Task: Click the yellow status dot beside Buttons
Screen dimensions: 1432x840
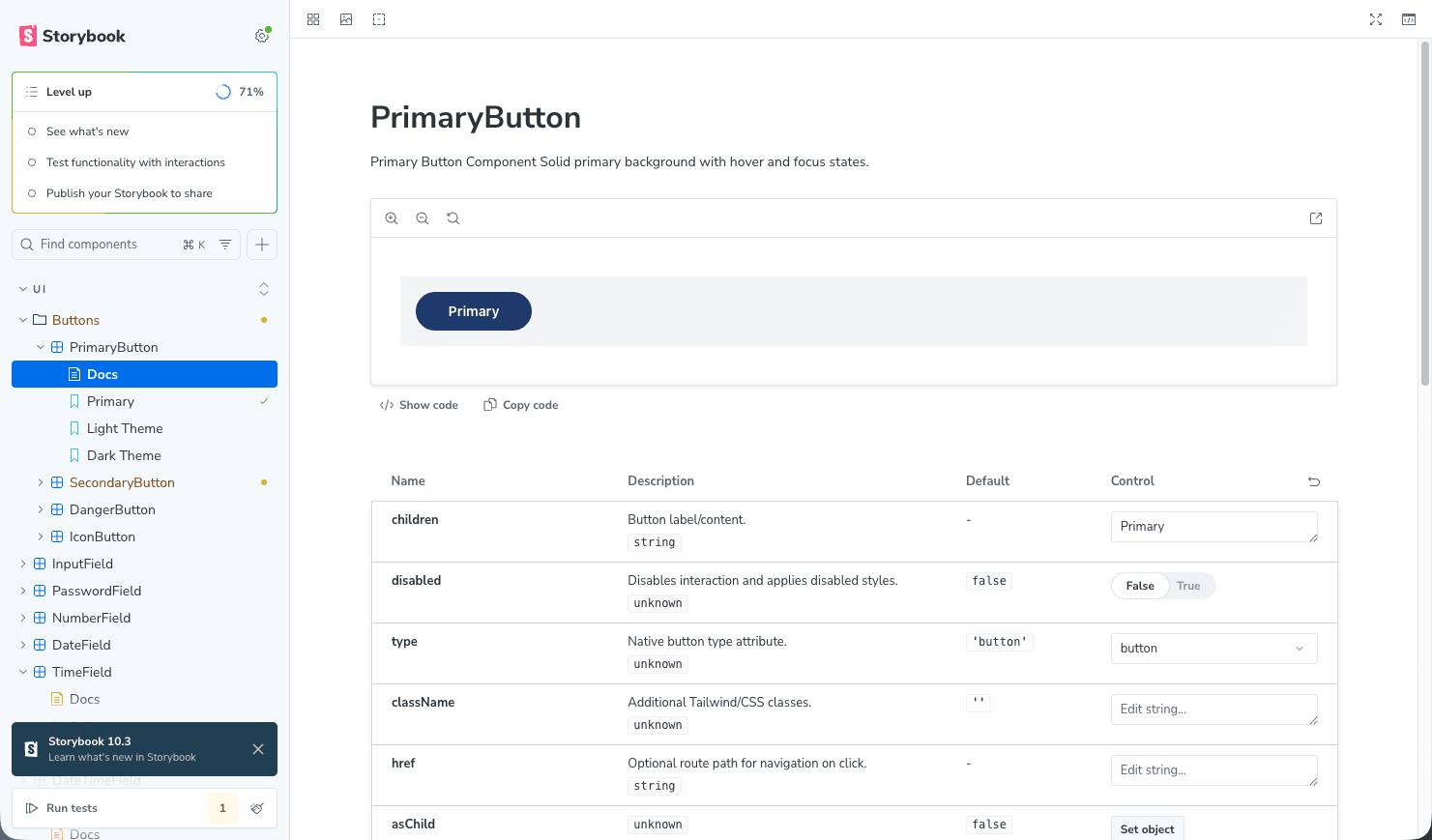Action: (264, 320)
